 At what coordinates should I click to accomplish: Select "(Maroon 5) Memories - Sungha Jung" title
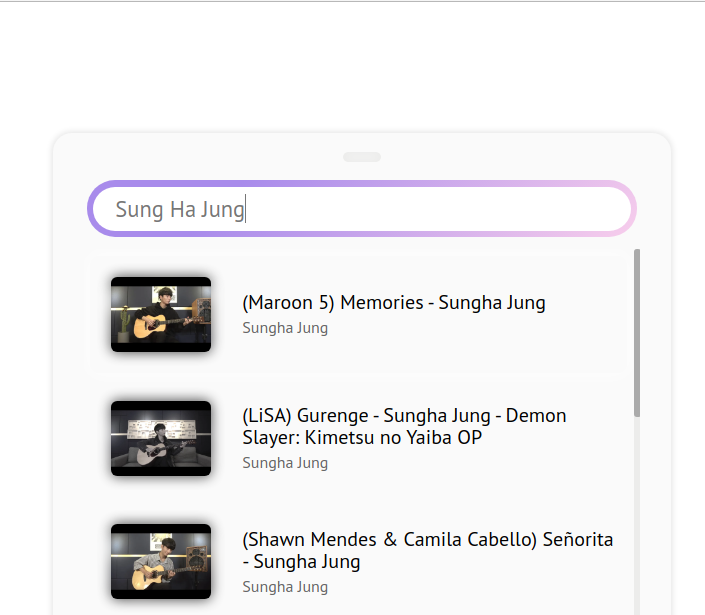394,303
